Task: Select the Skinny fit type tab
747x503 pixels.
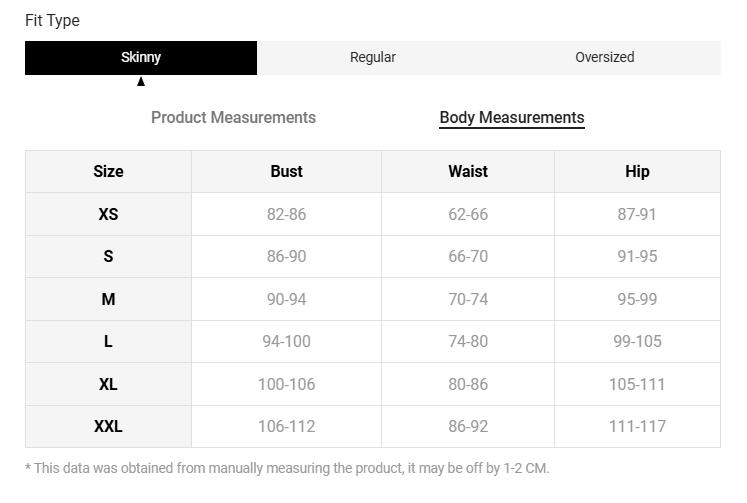Action: pos(141,57)
